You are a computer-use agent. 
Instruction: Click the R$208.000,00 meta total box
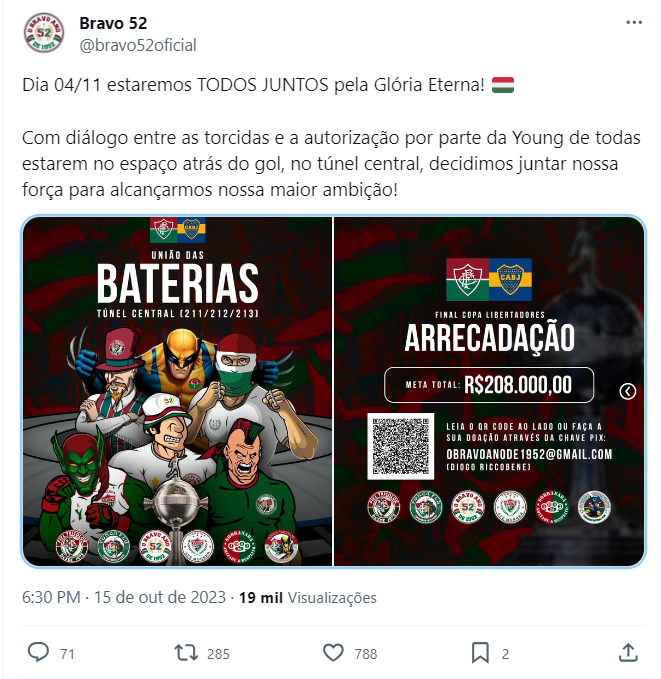489,385
